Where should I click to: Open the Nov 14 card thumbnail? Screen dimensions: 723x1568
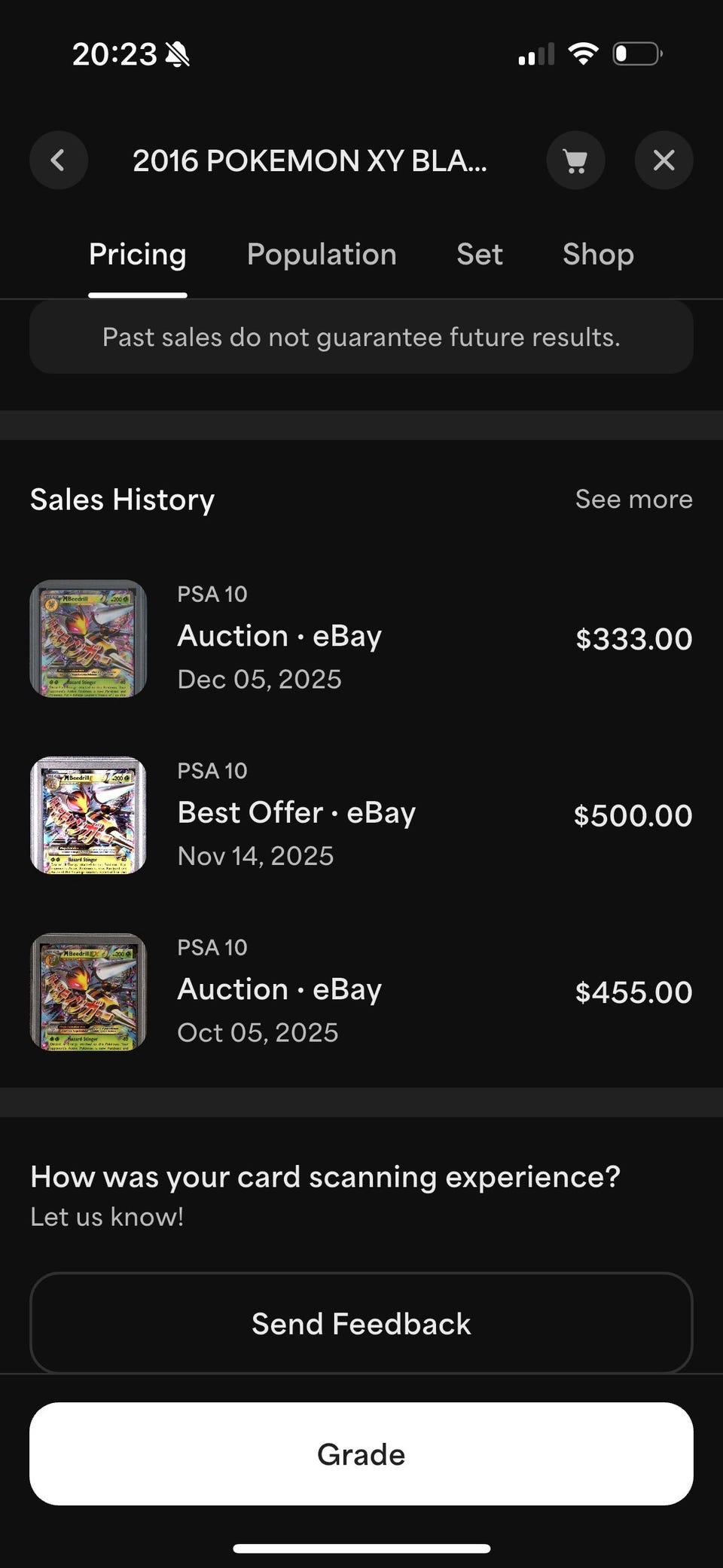(x=88, y=815)
